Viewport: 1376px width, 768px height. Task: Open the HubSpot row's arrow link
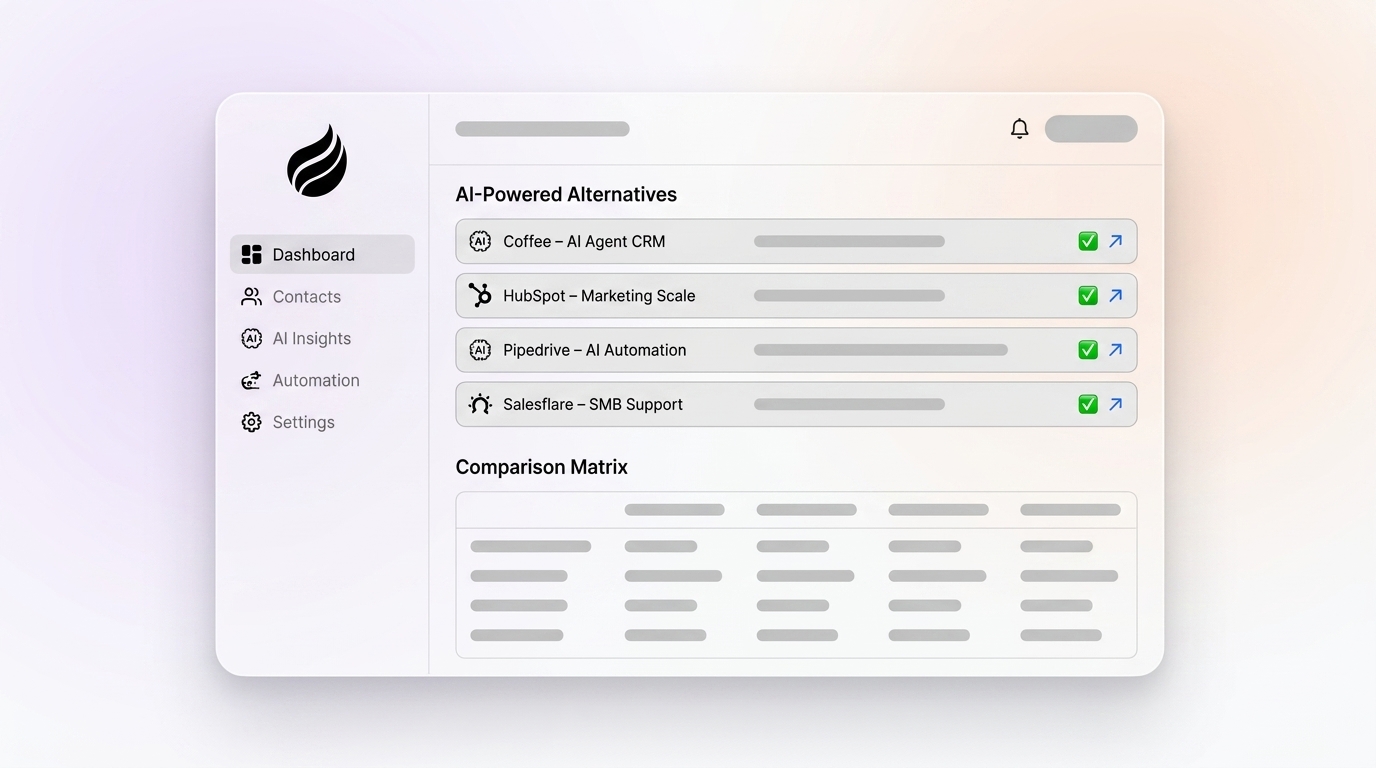pyautogui.click(x=1116, y=296)
